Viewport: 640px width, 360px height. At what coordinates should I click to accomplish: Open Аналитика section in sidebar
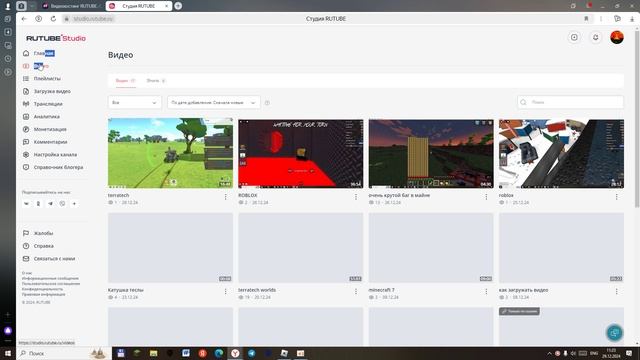(41, 116)
